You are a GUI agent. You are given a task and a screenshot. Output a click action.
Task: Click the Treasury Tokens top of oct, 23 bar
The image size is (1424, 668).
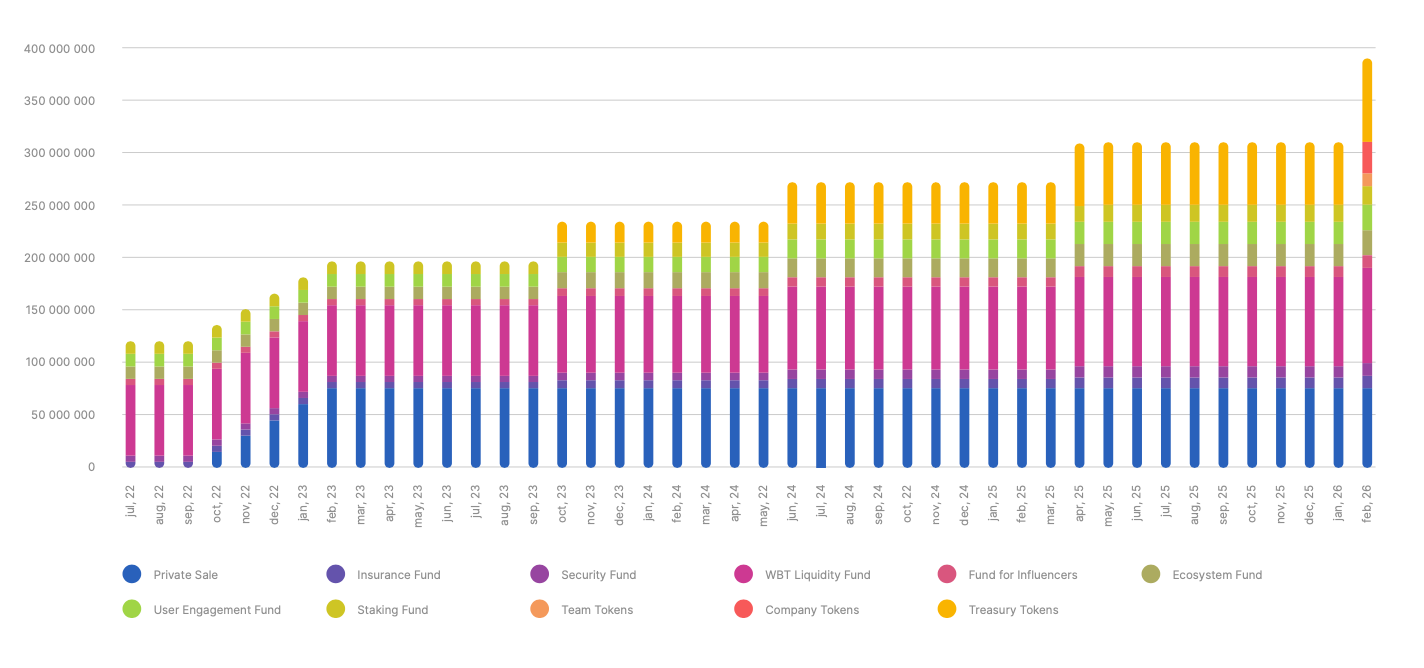(562, 232)
